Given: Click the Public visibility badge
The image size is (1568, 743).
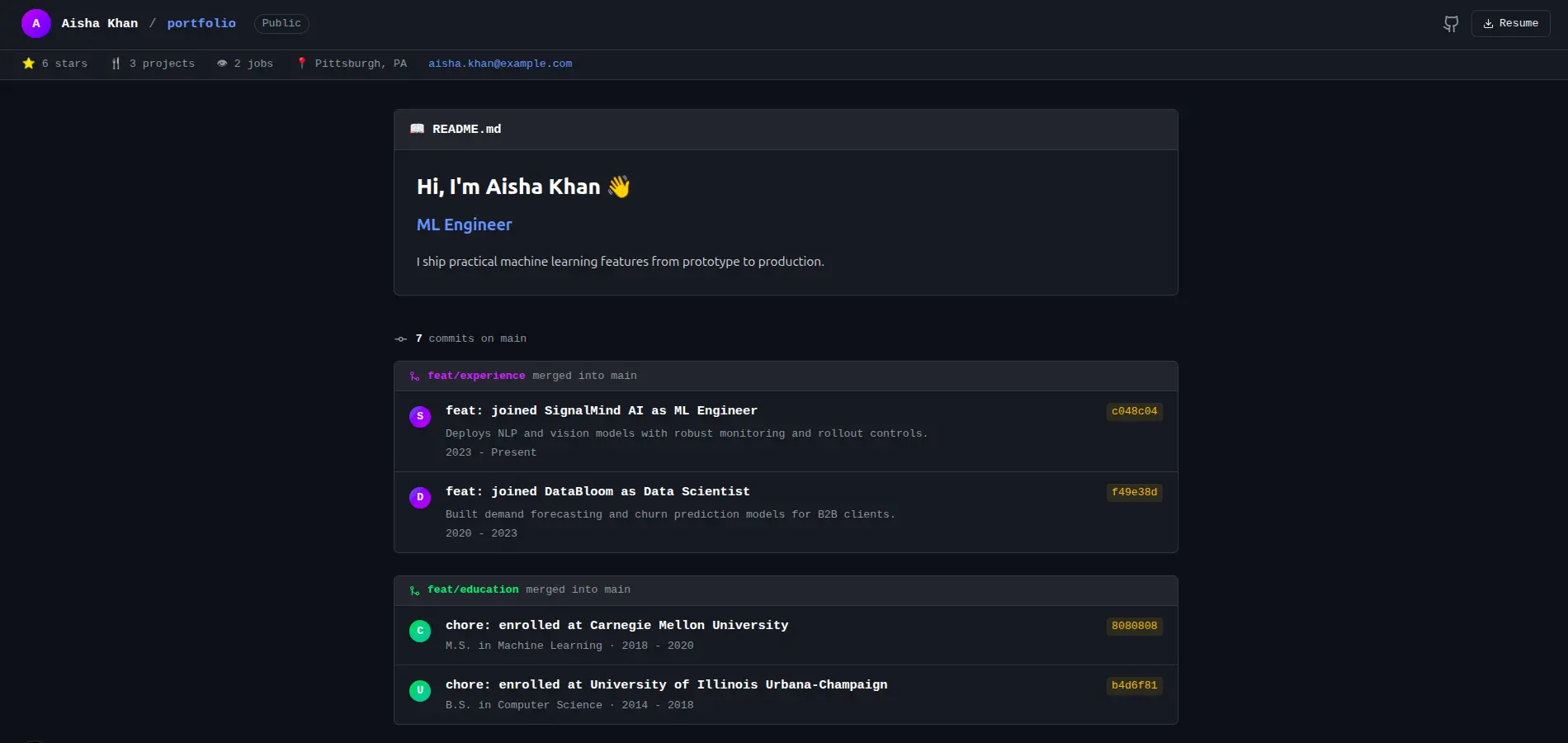Looking at the screenshot, I should tap(281, 24).
